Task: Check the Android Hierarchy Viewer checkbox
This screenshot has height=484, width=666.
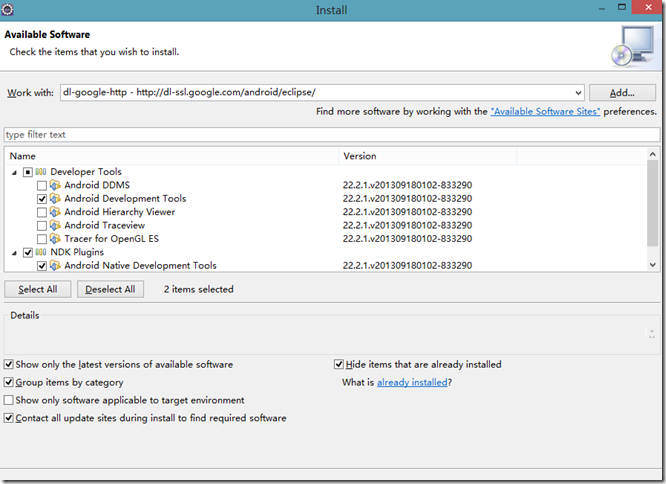Action: coord(42,212)
